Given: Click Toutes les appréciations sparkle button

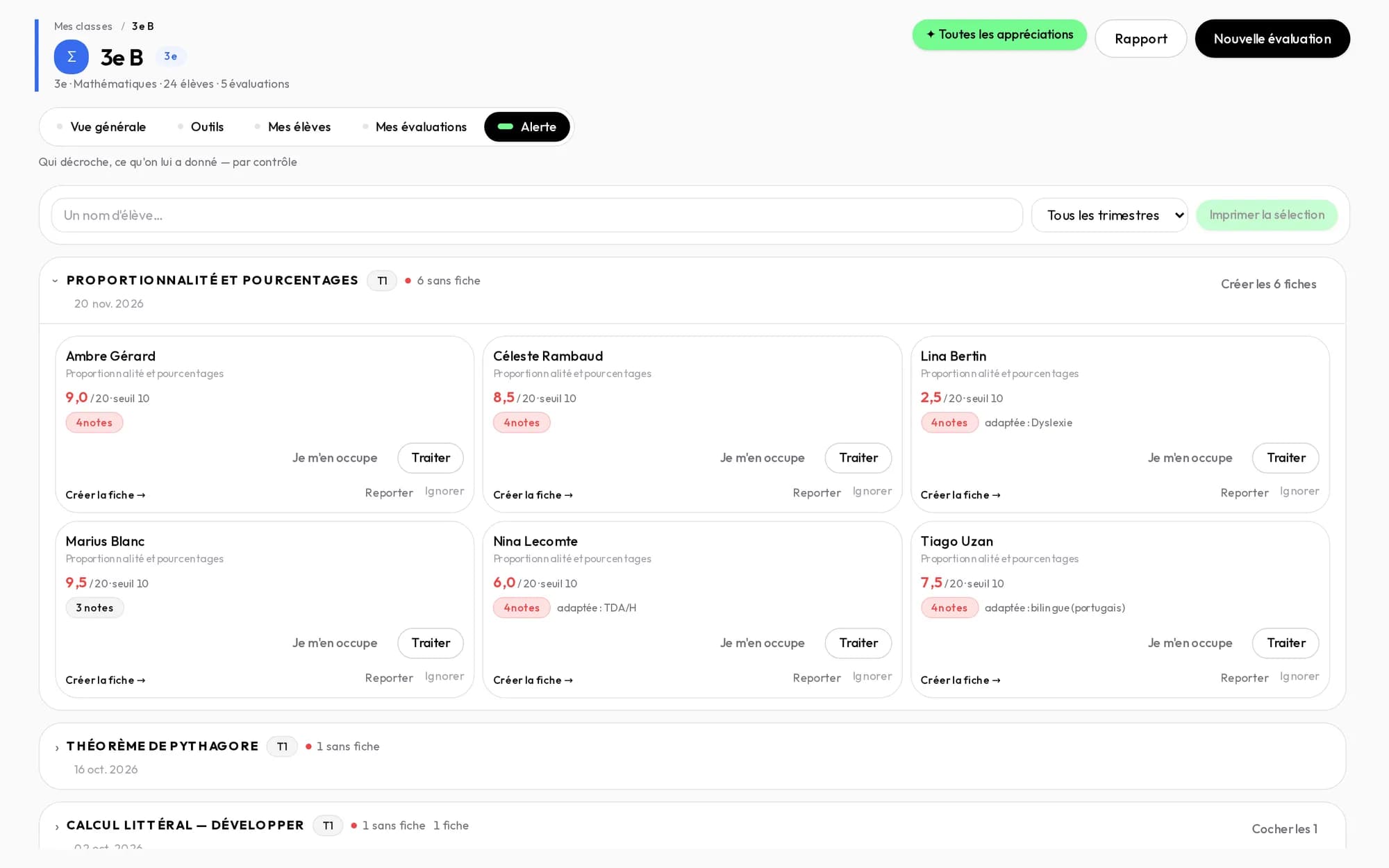Looking at the screenshot, I should (x=999, y=35).
